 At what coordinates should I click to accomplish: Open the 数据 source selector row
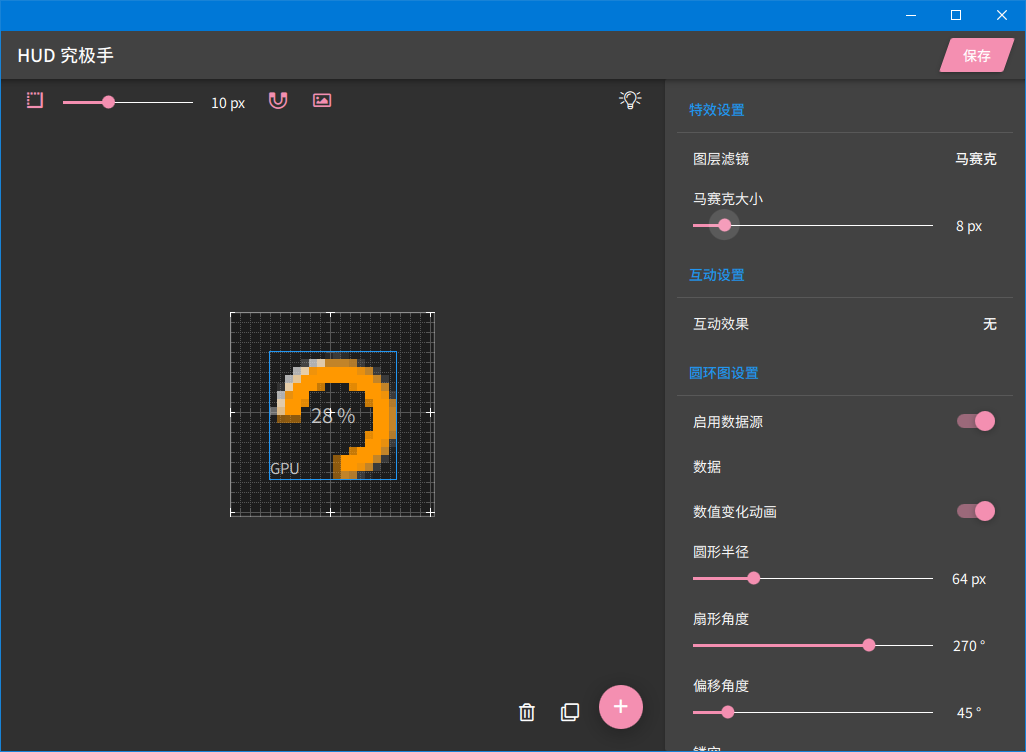click(x=845, y=467)
